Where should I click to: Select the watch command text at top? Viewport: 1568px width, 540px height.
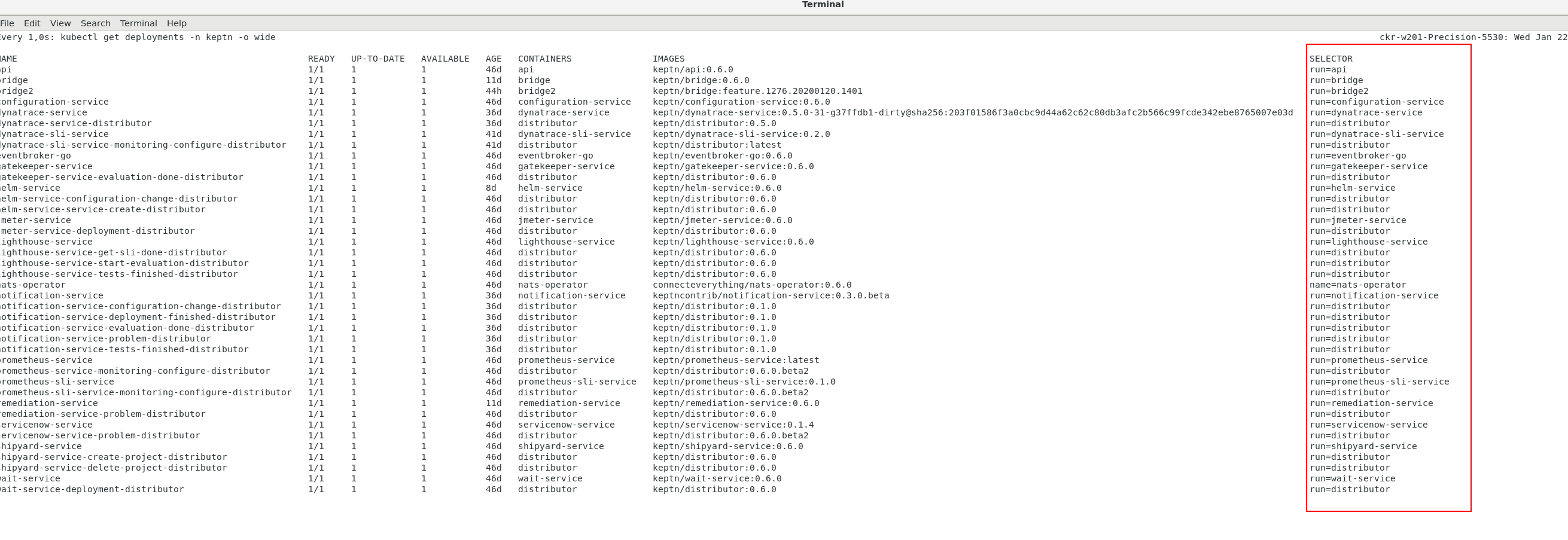(x=136, y=37)
